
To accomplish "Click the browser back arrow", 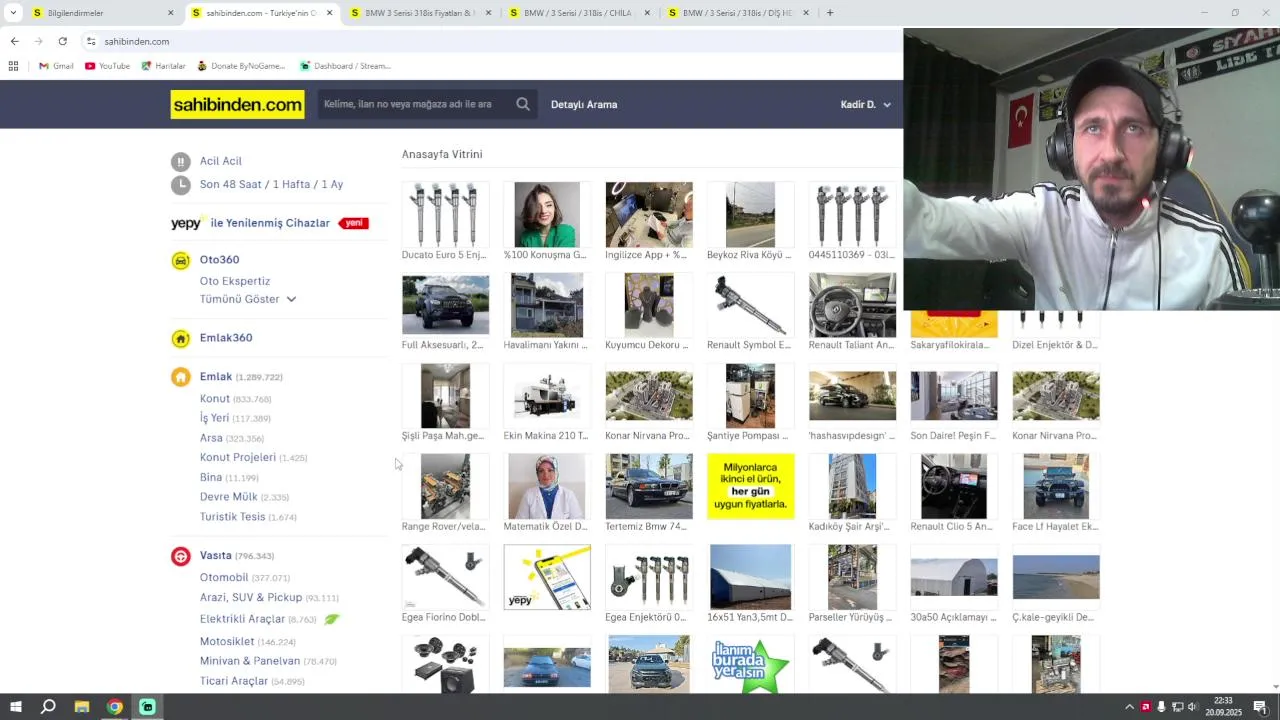I will pos(14,41).
